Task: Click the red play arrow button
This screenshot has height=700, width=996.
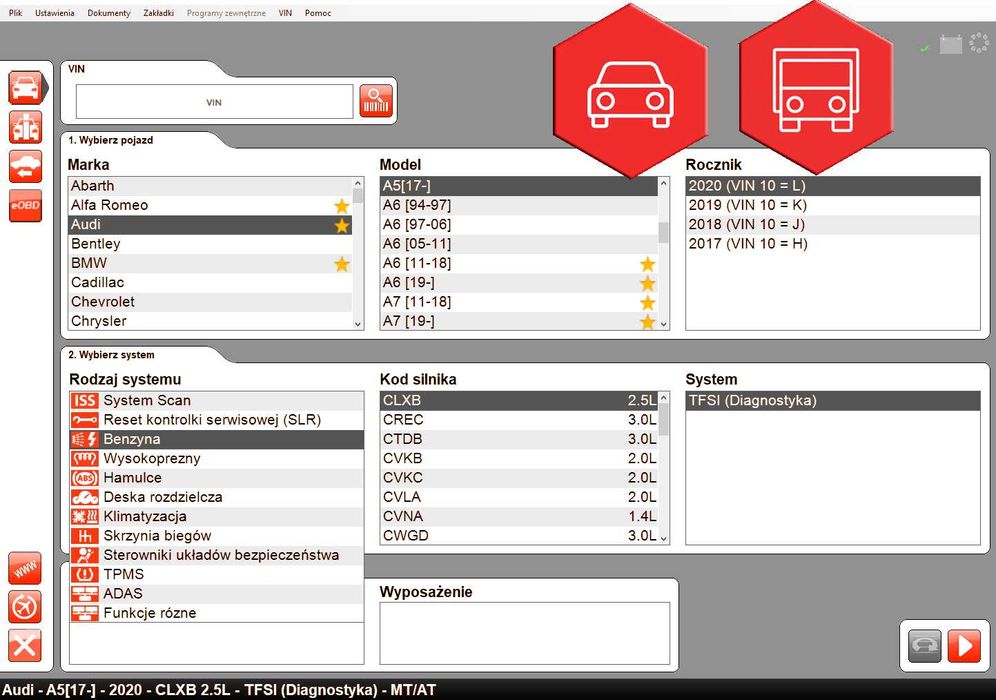Action: click(964, 646)
